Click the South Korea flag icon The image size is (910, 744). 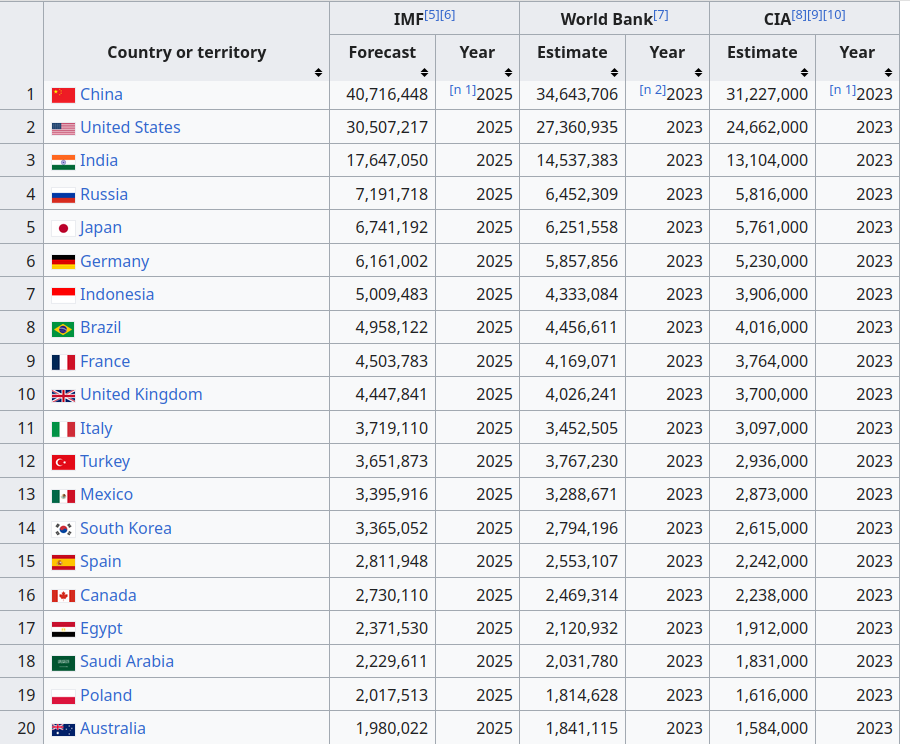click(x=63, y=529)
